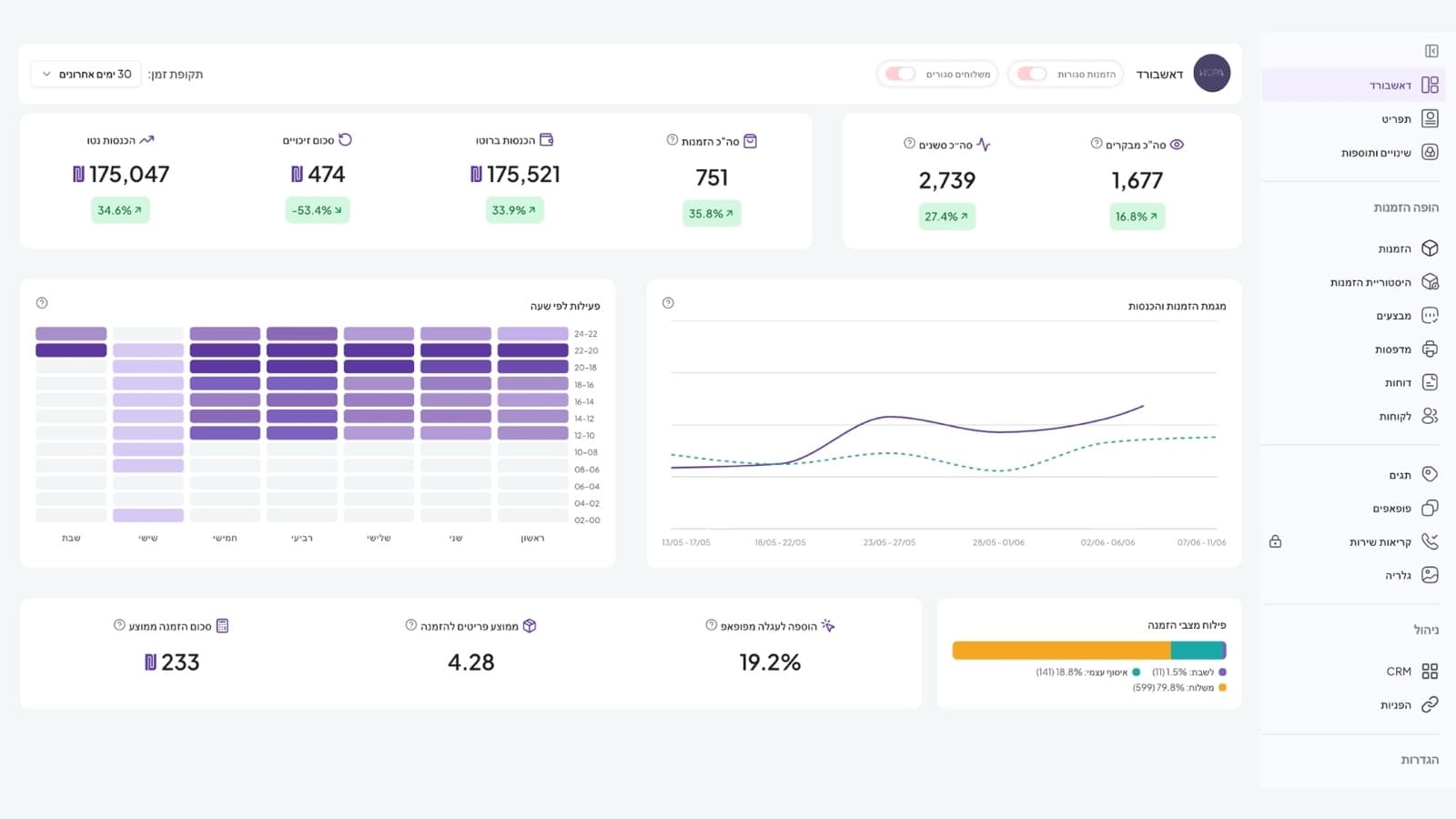Click the orange delivery segment of the order-type bar
1456x819 pixels.
(1061, 651)
